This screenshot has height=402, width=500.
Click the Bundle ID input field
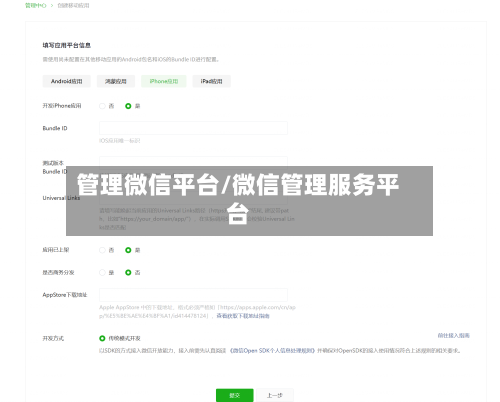(x=193, y=128)
